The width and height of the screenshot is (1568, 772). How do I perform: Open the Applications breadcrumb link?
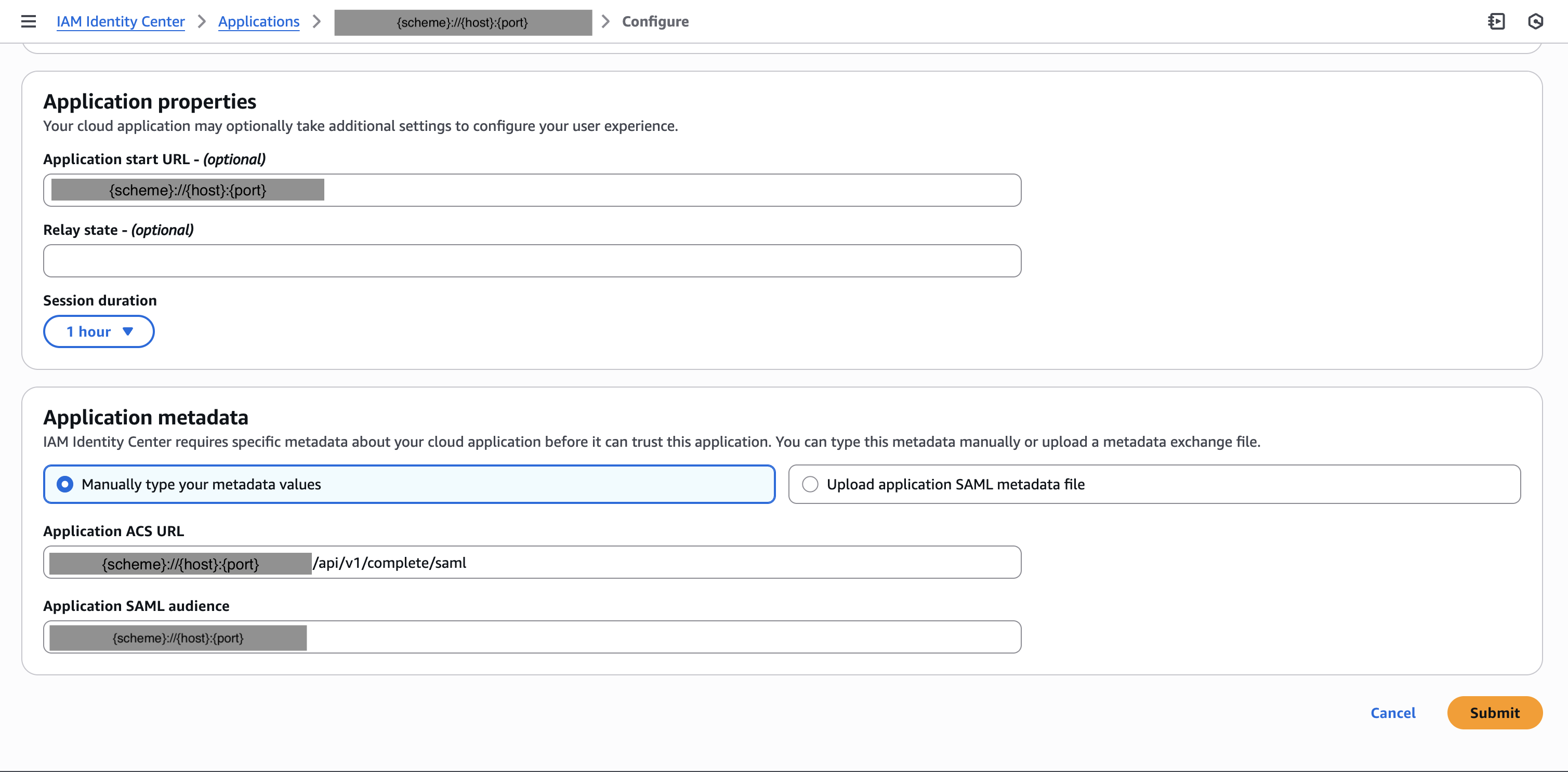point(259,22)
